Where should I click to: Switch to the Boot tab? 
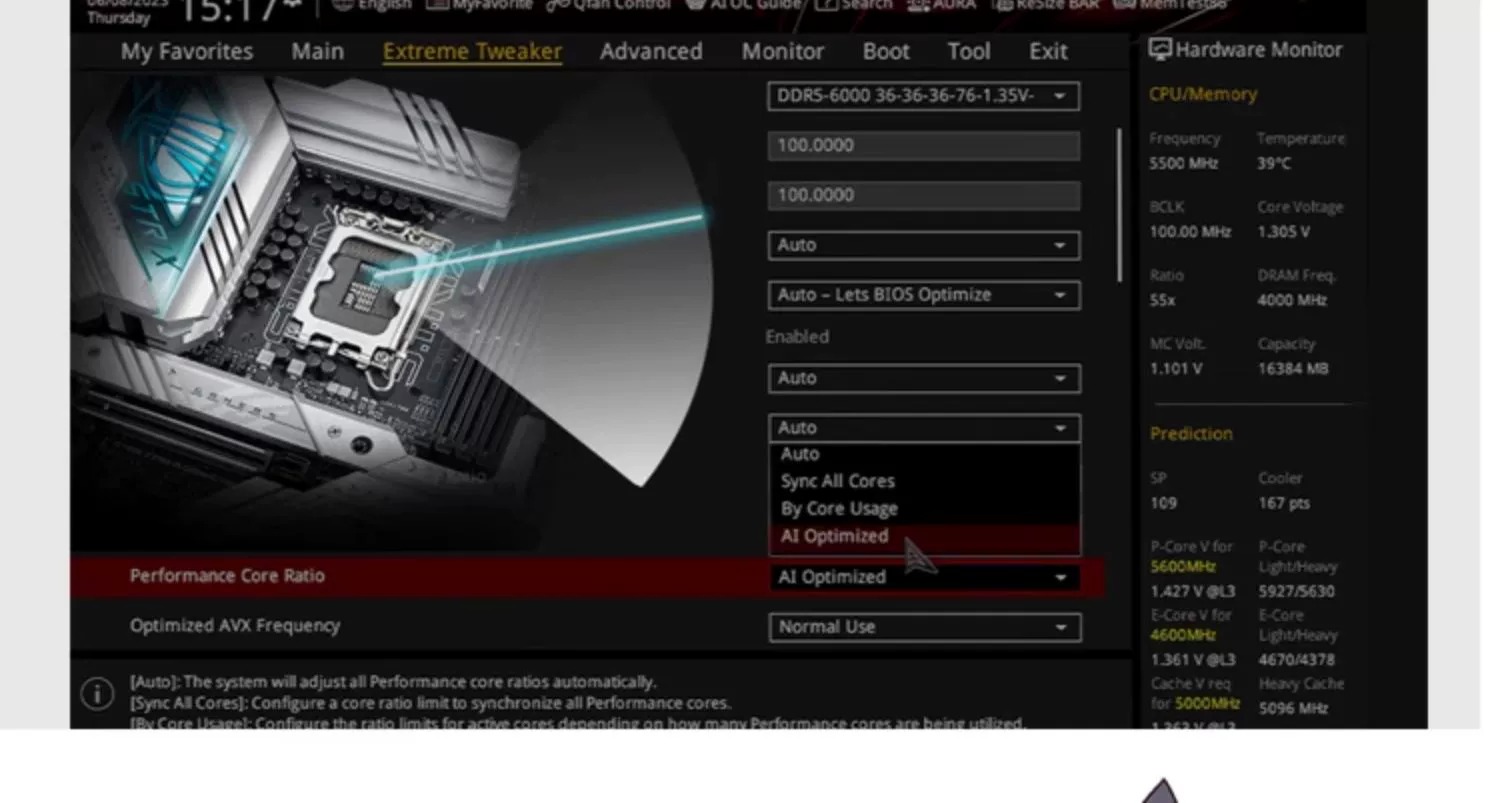(886, 51)
